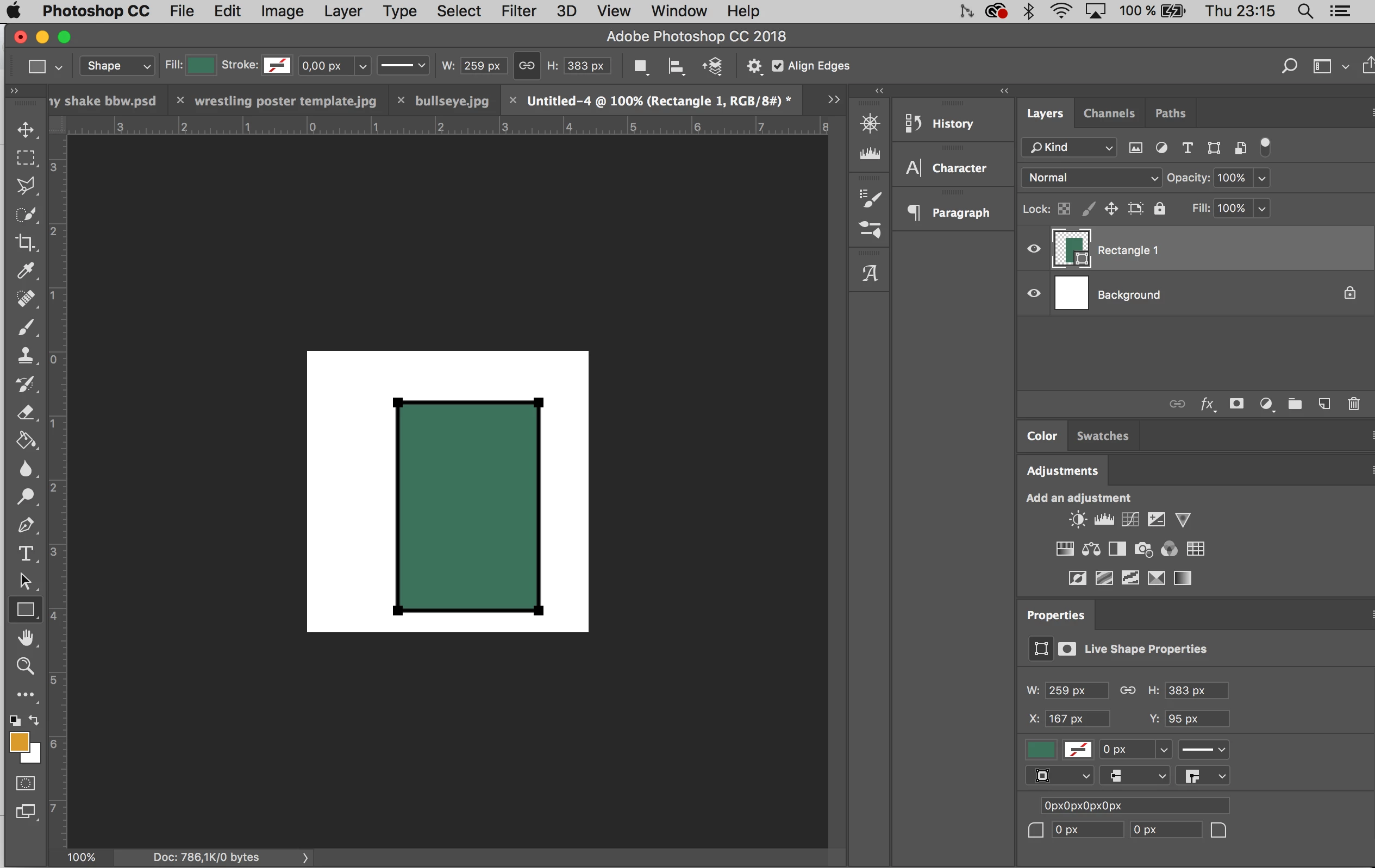The width and height of the screenshot is (1375, 868).
Task: Hide the Background layer
Action: point(1034,294)
